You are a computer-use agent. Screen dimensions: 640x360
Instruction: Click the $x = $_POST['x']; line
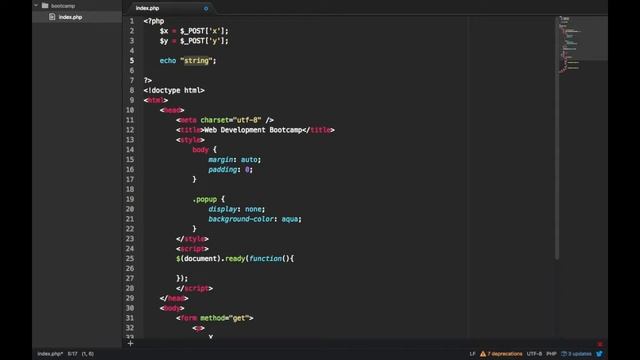(194, 31)
